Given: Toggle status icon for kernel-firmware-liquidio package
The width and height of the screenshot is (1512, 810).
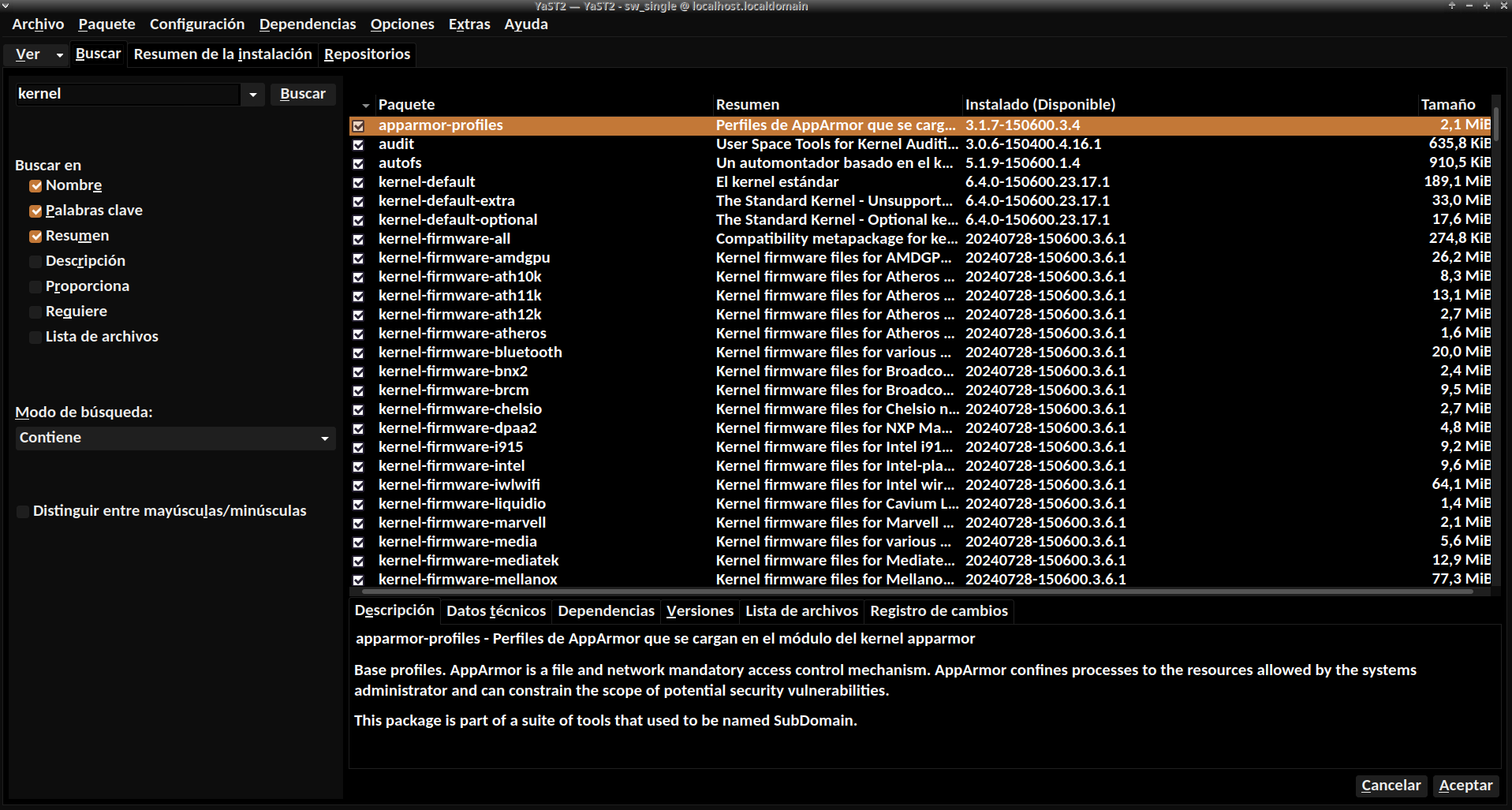Looking at the screenshot, I should click(x=358, y=504).
